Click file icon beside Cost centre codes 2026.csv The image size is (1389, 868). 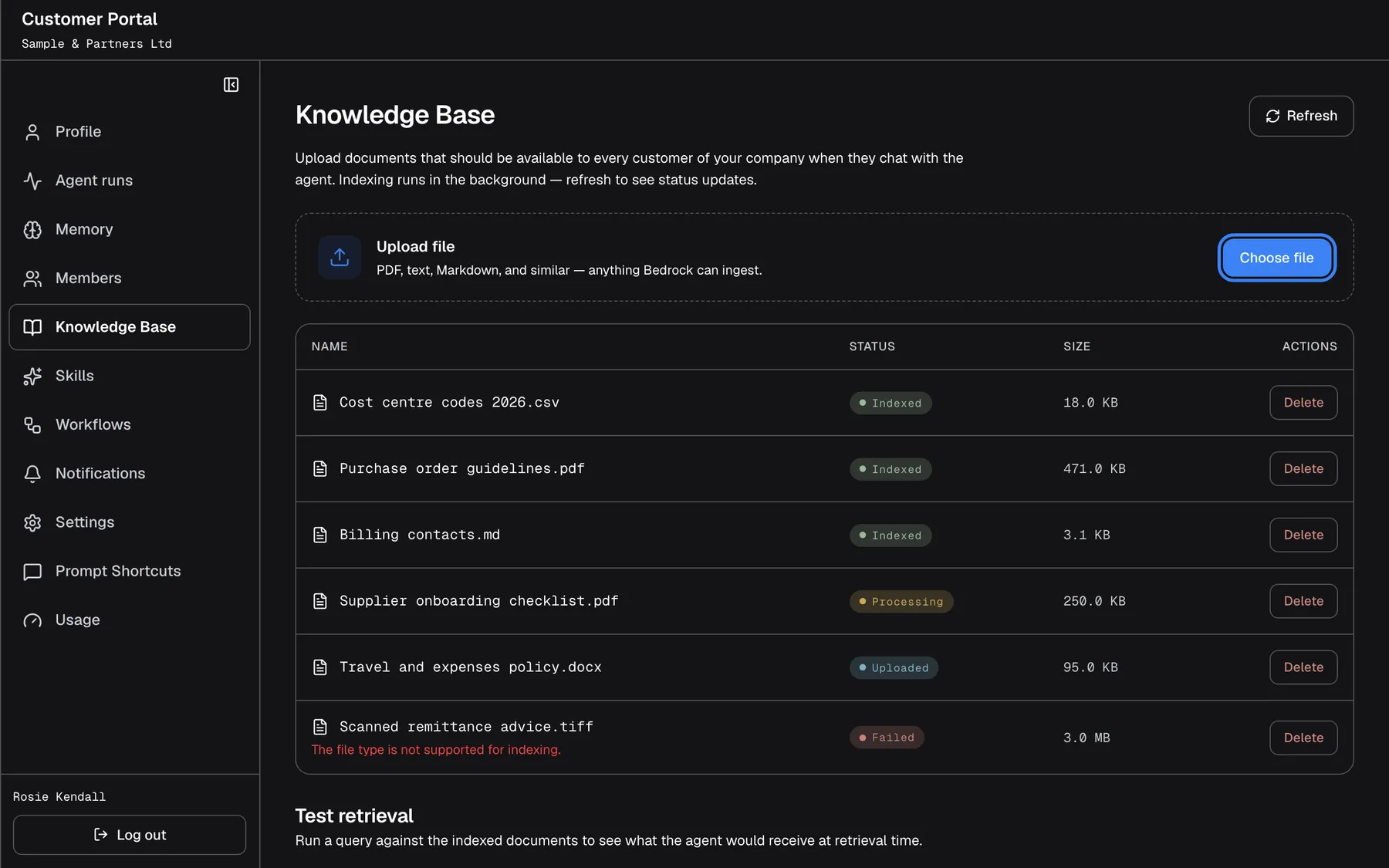(x=320, y=403)
